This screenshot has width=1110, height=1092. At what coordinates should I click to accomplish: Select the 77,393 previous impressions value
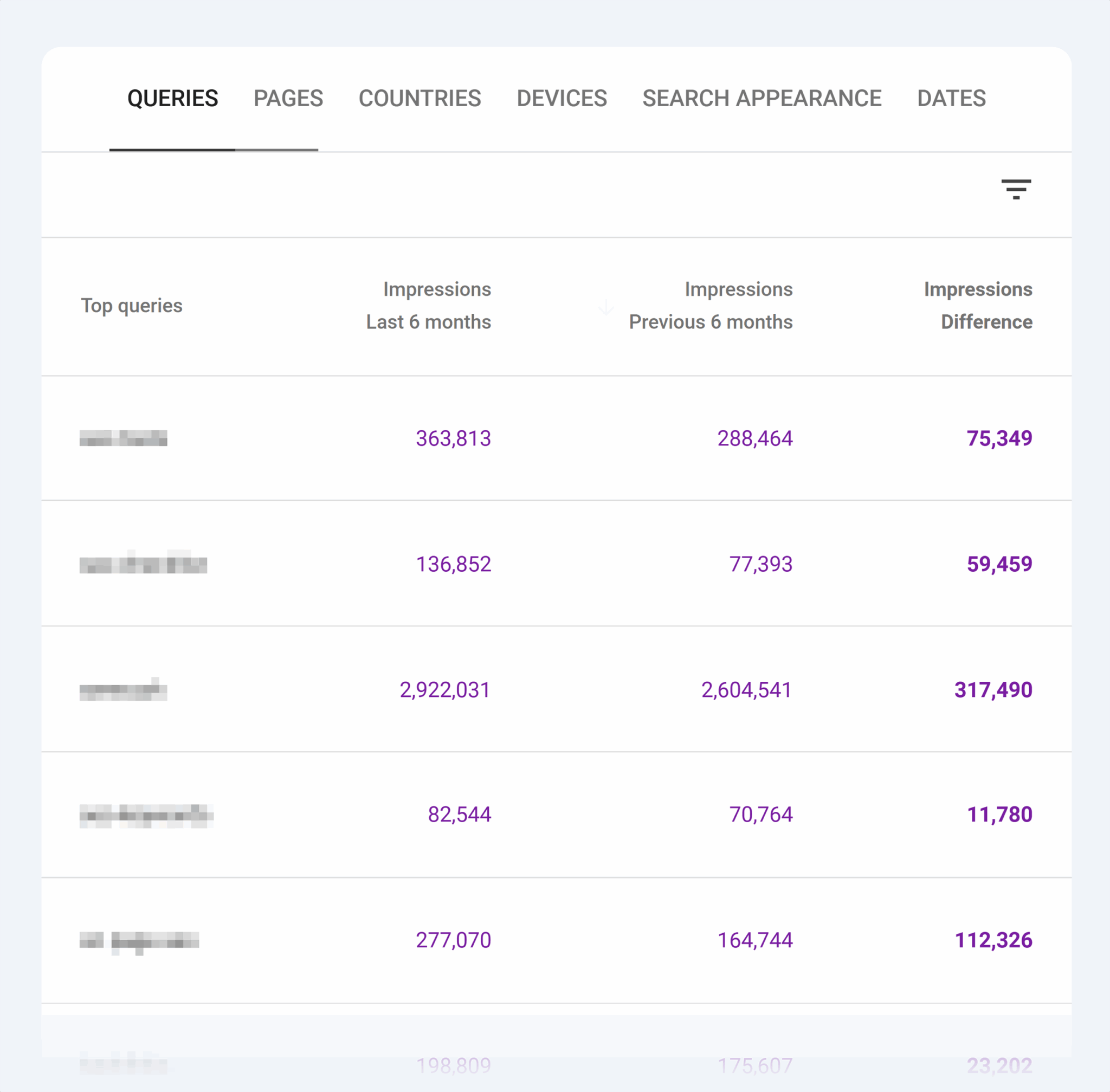click(x=760, y=564)
